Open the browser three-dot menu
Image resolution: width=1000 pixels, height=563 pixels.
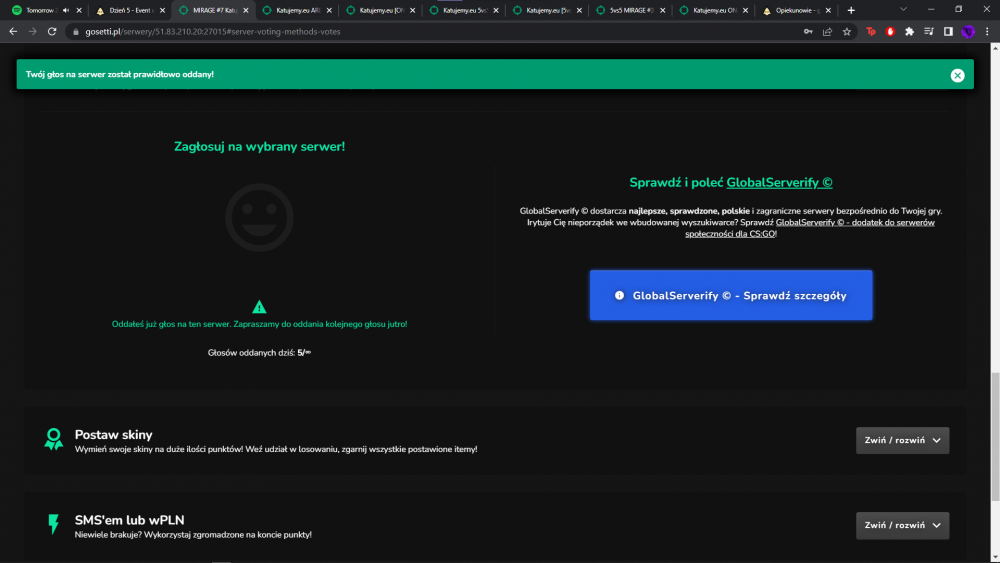(x=987, y=31)
